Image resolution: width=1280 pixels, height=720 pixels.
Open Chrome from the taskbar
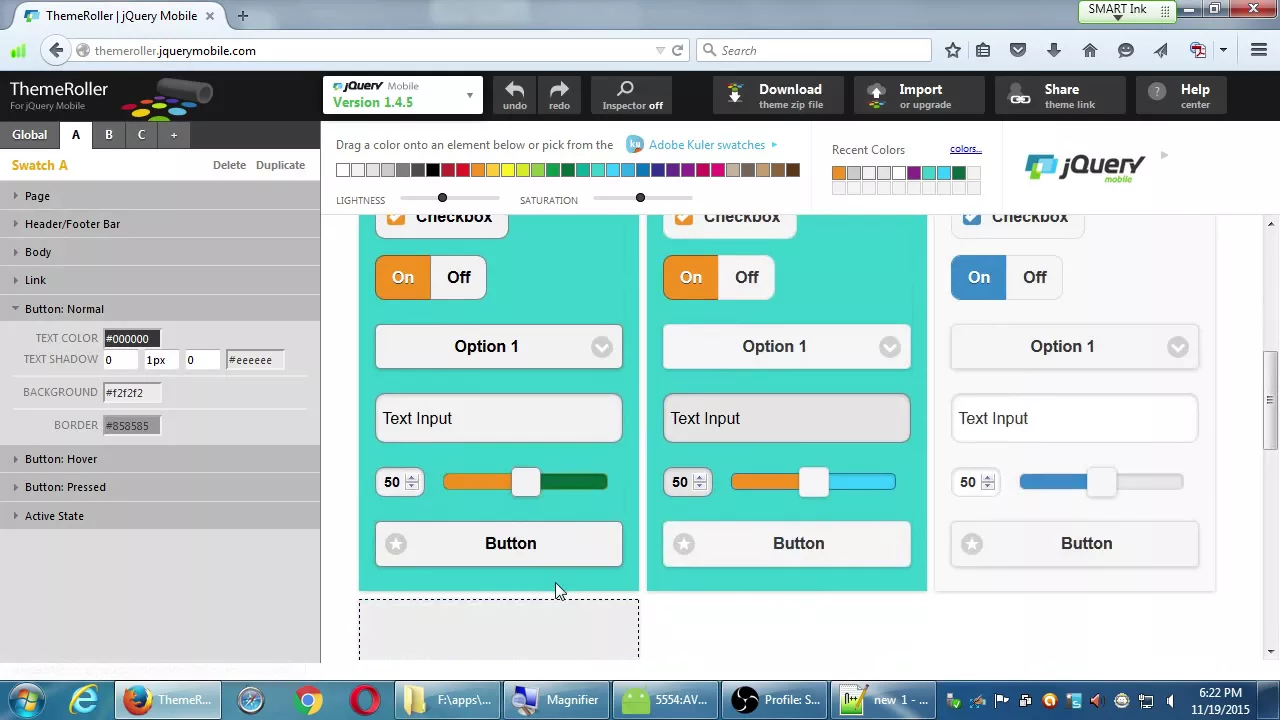click(308, 700)
